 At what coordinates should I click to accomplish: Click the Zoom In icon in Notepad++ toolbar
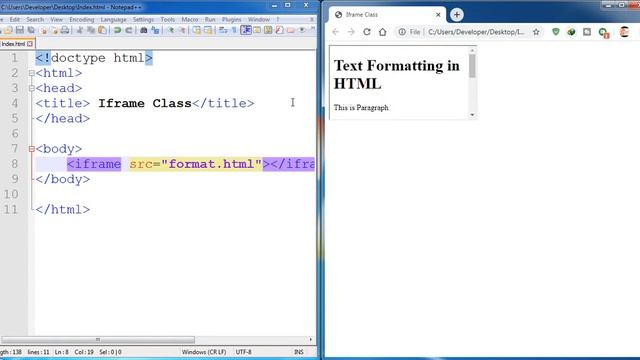point(171,30)
